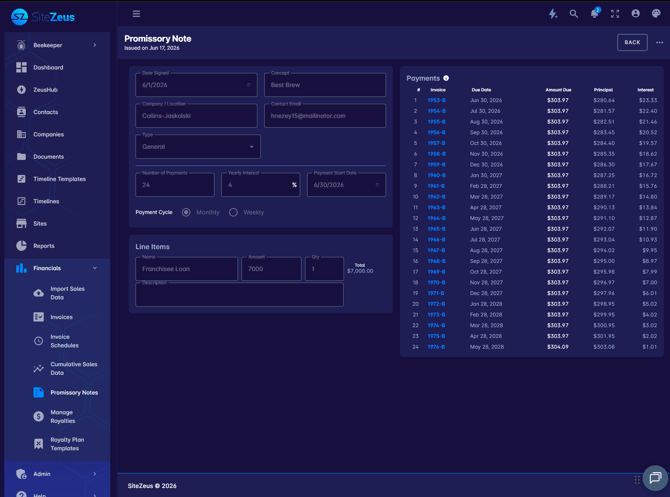
Task: Click the Sites storefront icon
Action: [x=21, y=224]
